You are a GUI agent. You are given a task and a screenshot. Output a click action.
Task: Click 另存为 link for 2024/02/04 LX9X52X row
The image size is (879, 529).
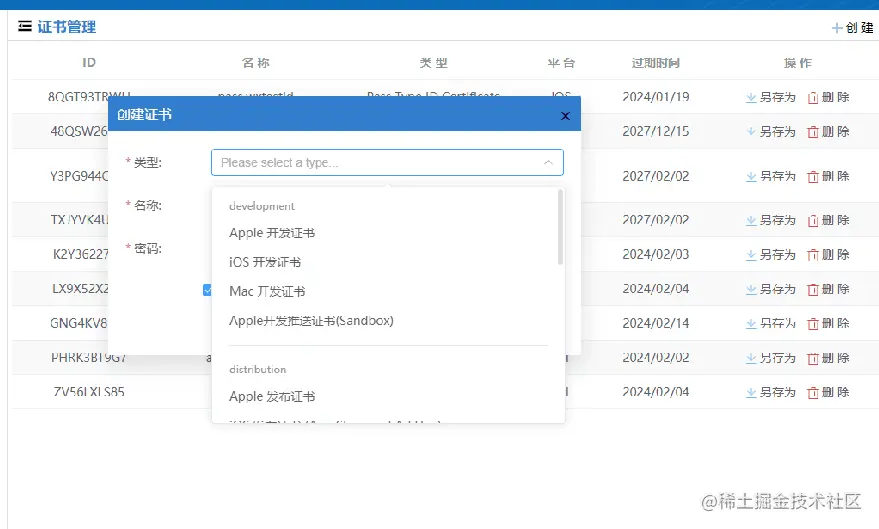[778, 289]
